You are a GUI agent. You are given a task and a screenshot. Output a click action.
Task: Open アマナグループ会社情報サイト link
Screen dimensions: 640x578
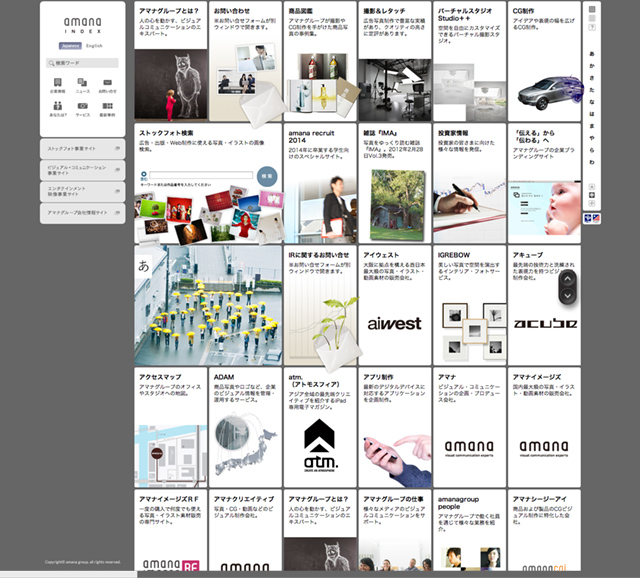[x=82, y=213]
